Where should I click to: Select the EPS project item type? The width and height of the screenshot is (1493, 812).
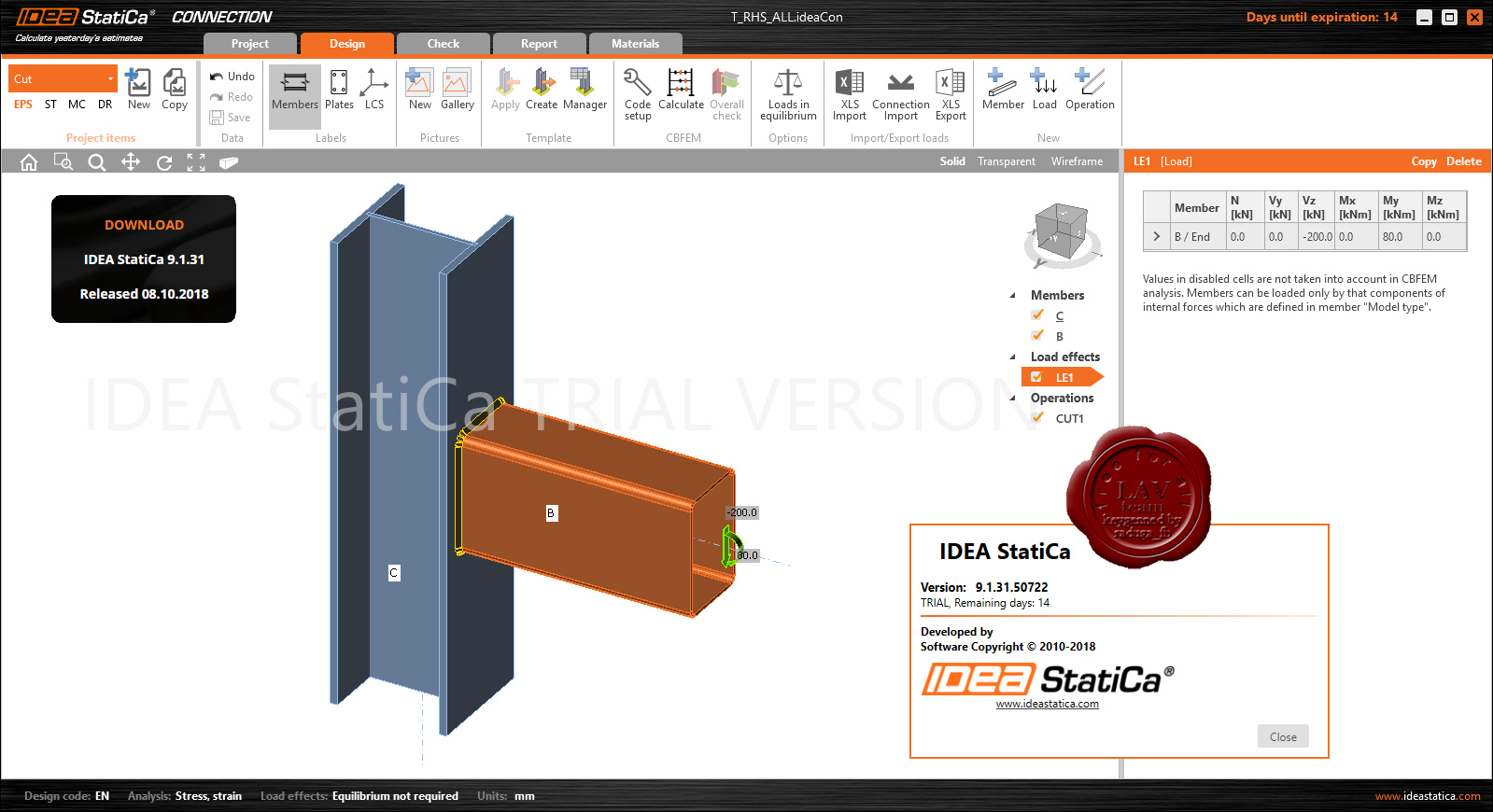pos(23,105)
